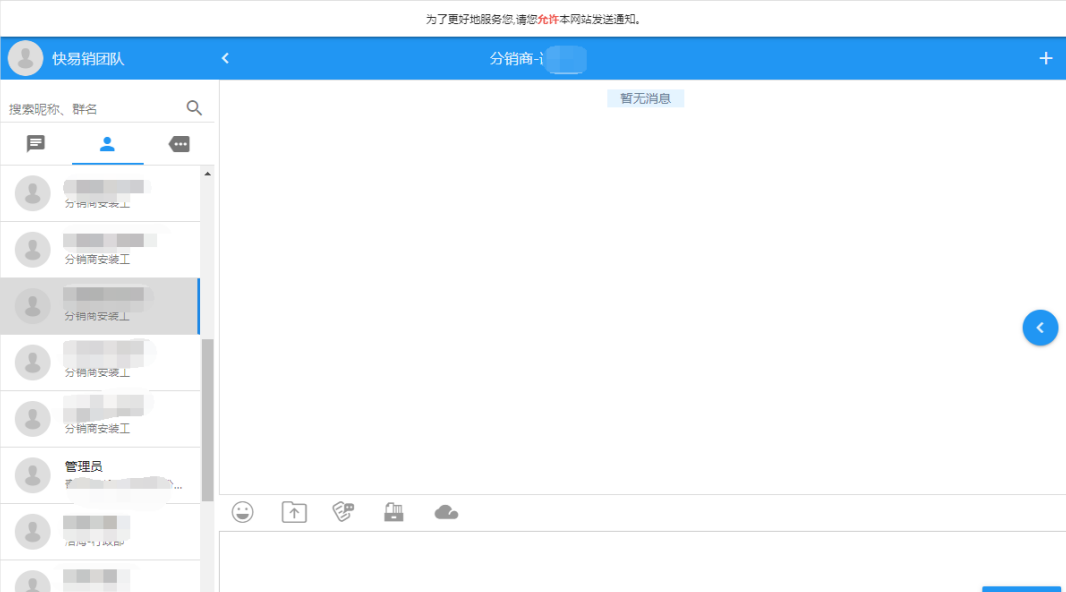Screen dimensions: 1066x592
Task: Open the tags tab with ellipsis
Action: pyautogui.click(x=179, y=144)
